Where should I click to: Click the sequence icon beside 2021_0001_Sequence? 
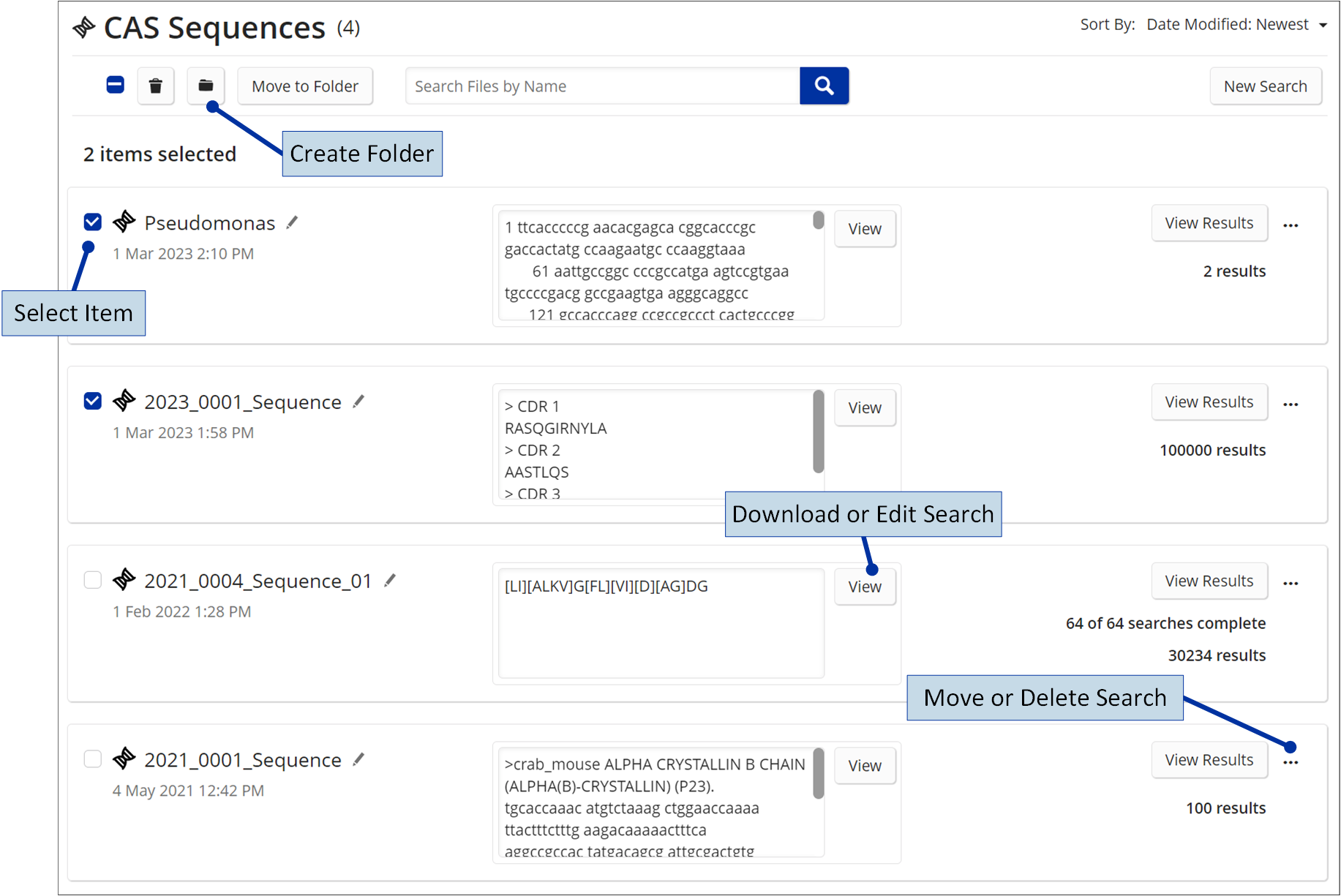pos(124,758)
